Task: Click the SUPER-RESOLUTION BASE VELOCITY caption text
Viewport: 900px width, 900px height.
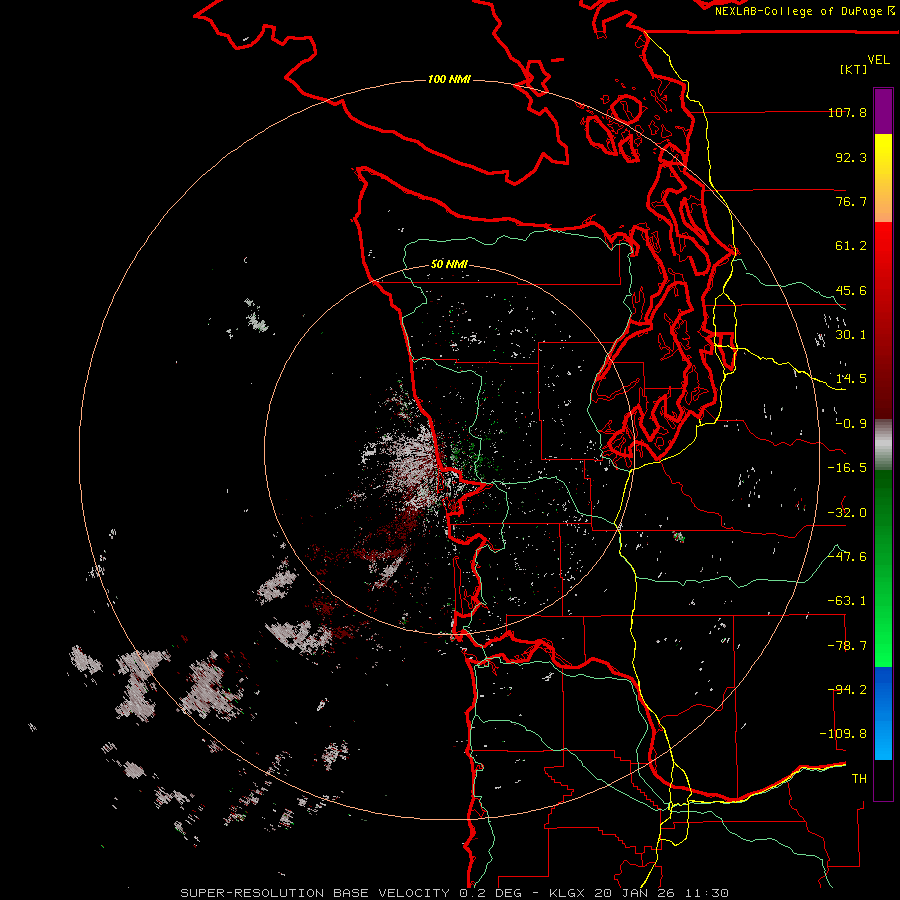Action: click(316, 893)
